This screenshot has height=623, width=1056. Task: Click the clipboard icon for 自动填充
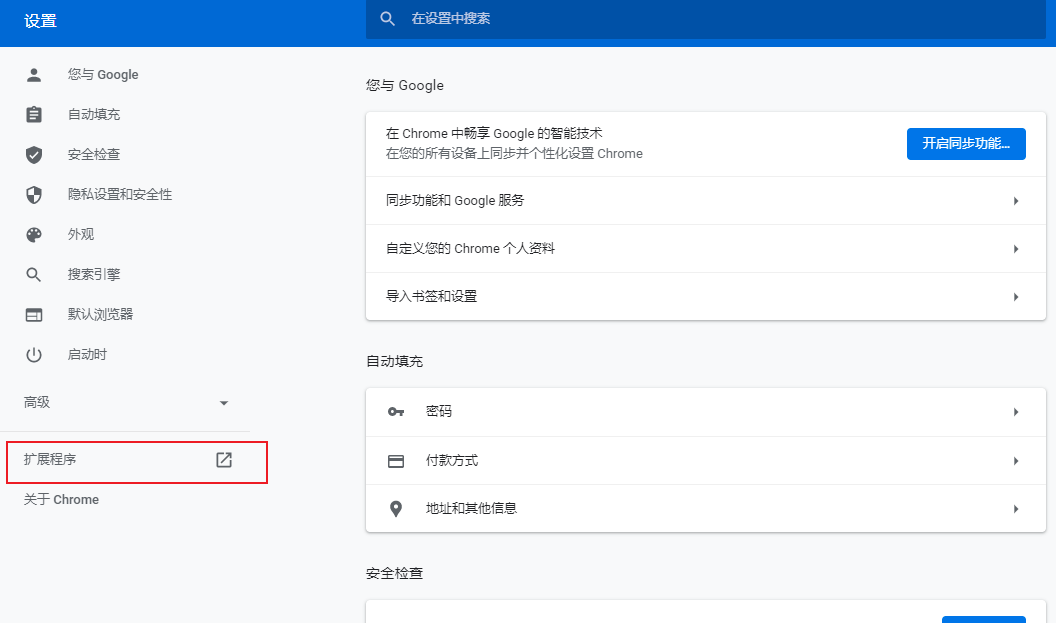34,114
